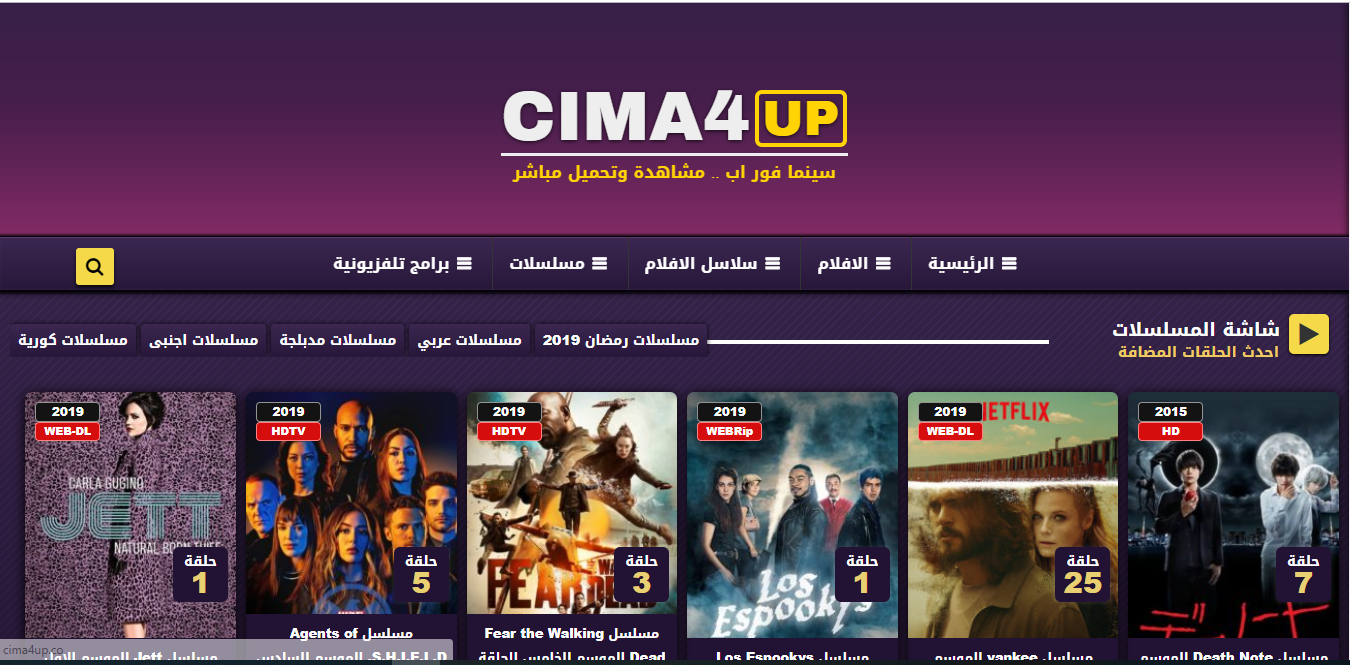Click the hamburger icon next to مسلسلات
The width and height of the screenshot is (1350, 665).
coord(600,264)
